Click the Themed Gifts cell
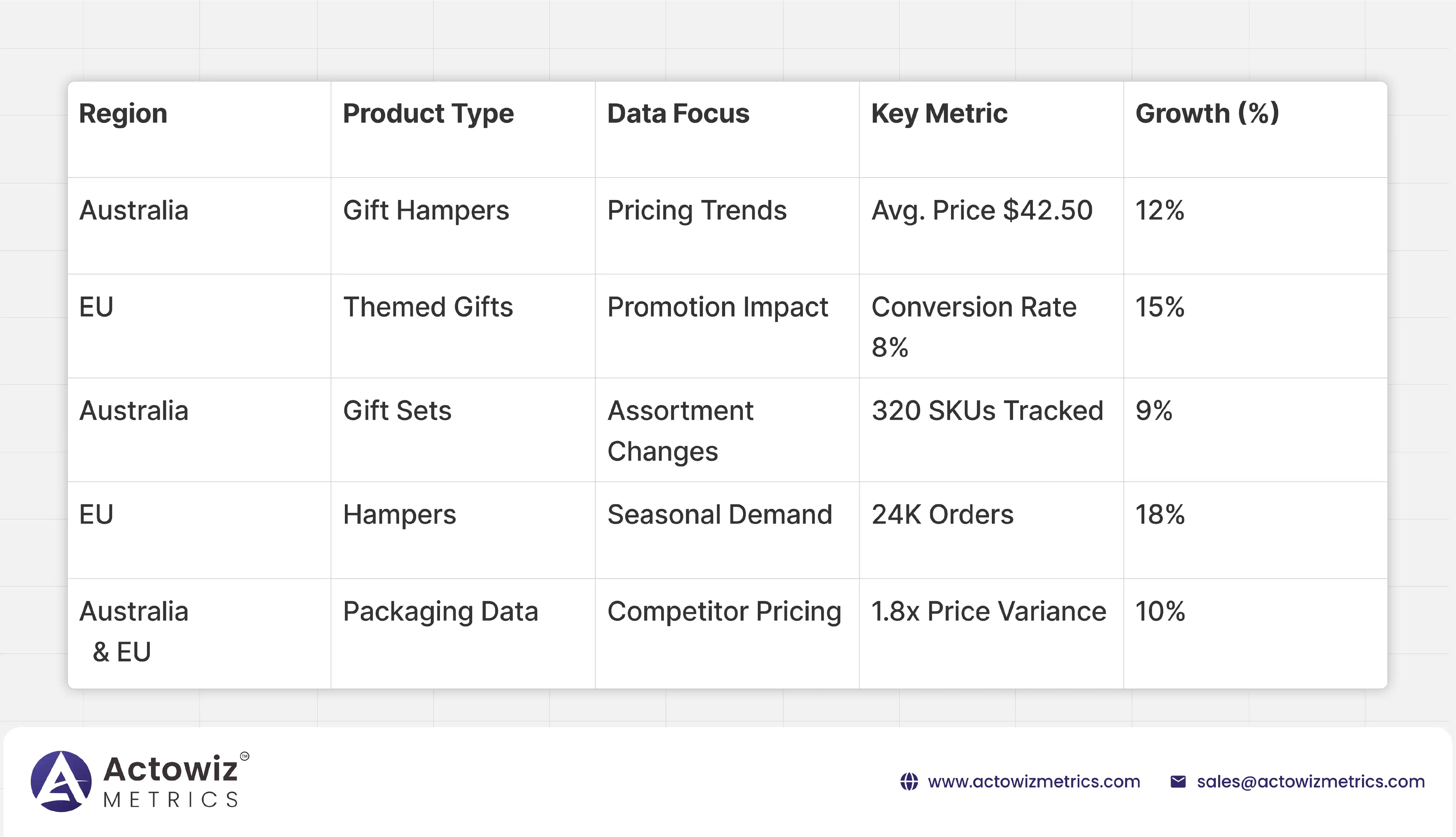This screenshot has width=1456, height=837. (428, 307)
